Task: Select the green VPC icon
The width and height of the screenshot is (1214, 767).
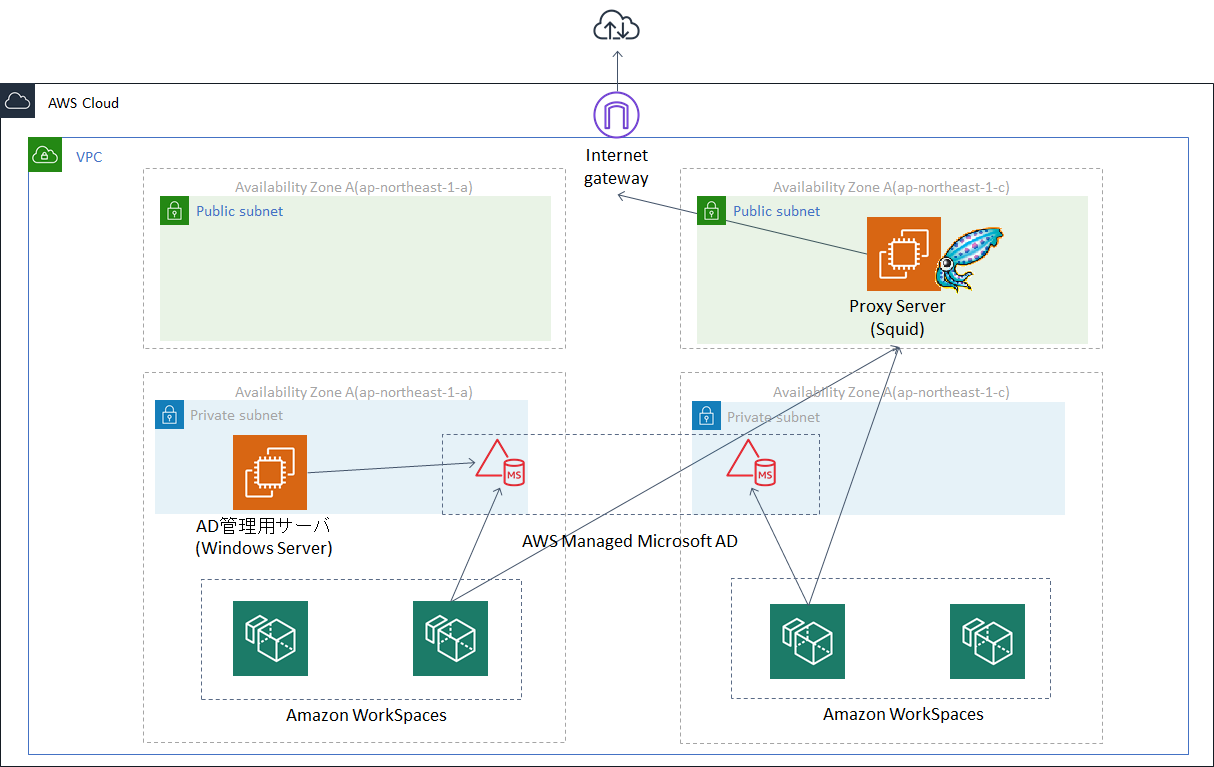Action: click(45, 155)
